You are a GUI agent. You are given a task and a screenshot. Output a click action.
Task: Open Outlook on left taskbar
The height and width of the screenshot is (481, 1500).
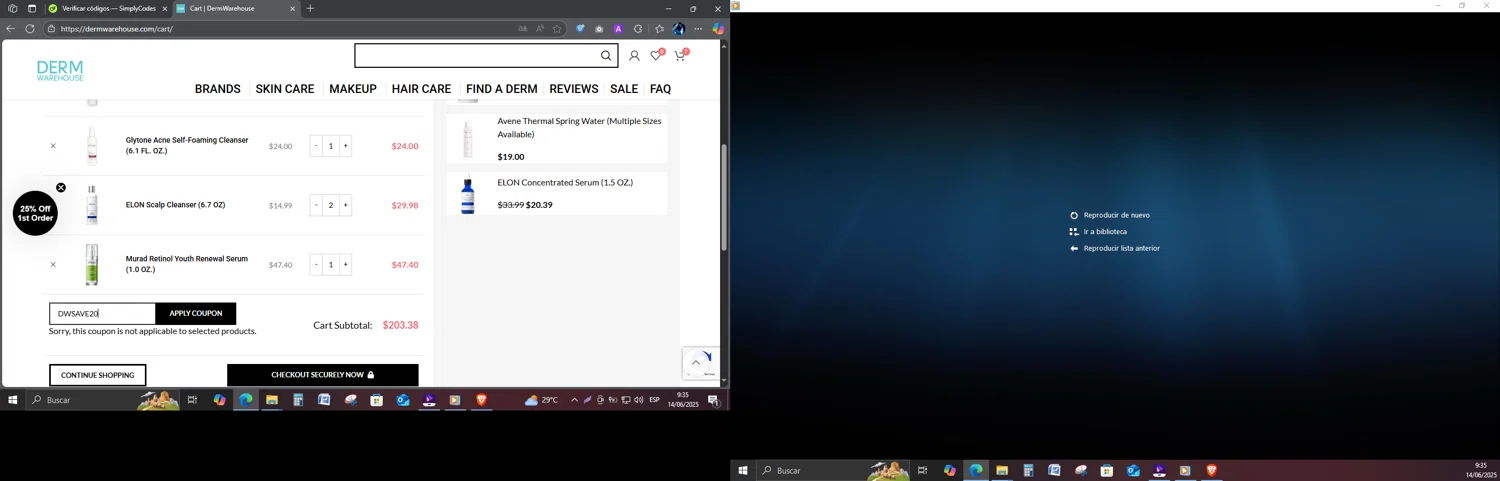click(x=403, y=400)
